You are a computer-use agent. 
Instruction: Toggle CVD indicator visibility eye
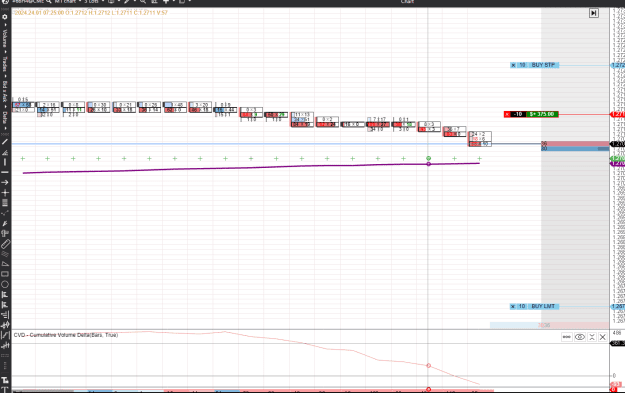click(580, 337)
